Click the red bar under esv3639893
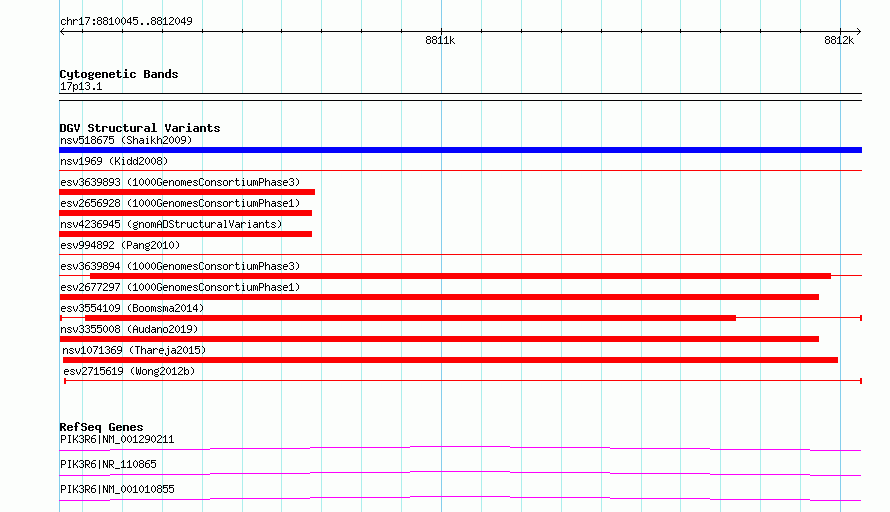Image resolution: width=890 pixels, height=512 pixels. click(187, 192)
